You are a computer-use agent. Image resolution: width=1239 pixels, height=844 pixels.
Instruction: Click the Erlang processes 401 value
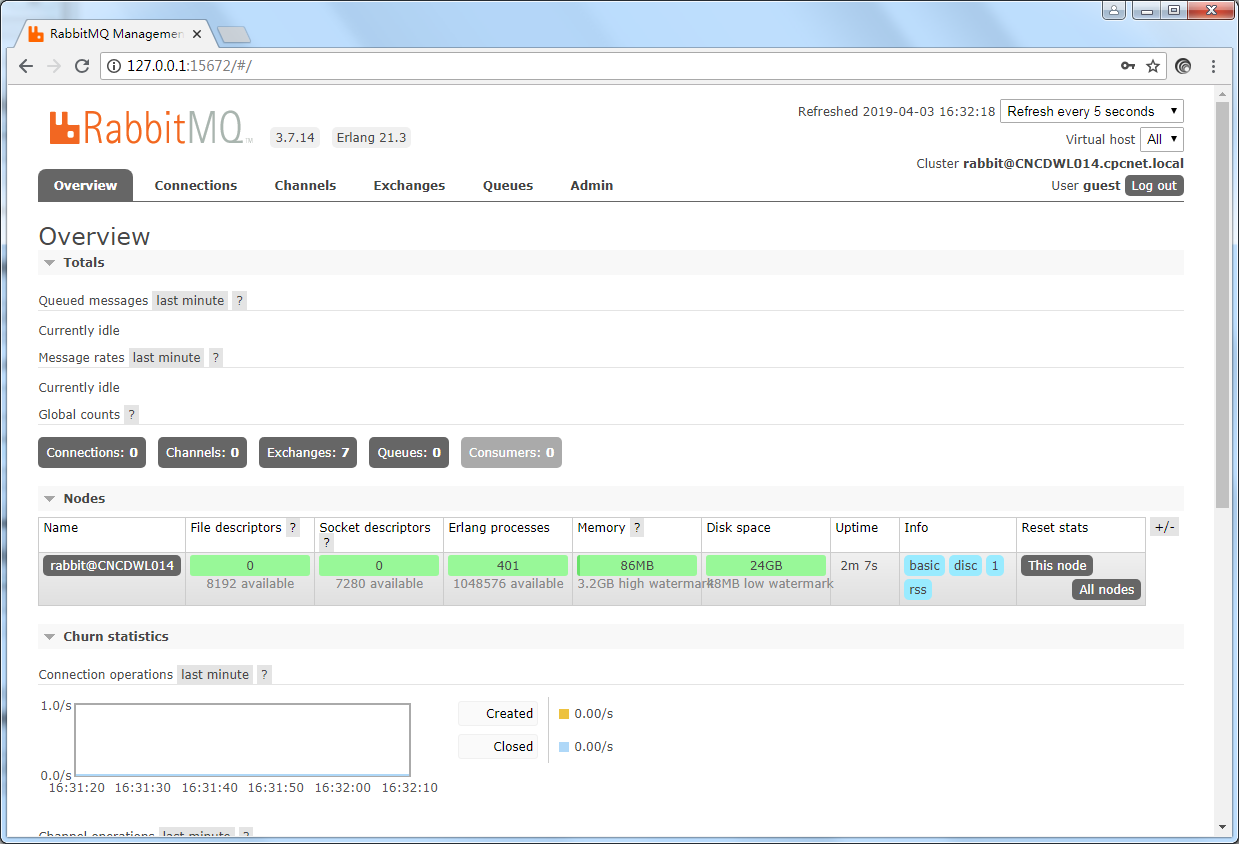pos(508,565)
